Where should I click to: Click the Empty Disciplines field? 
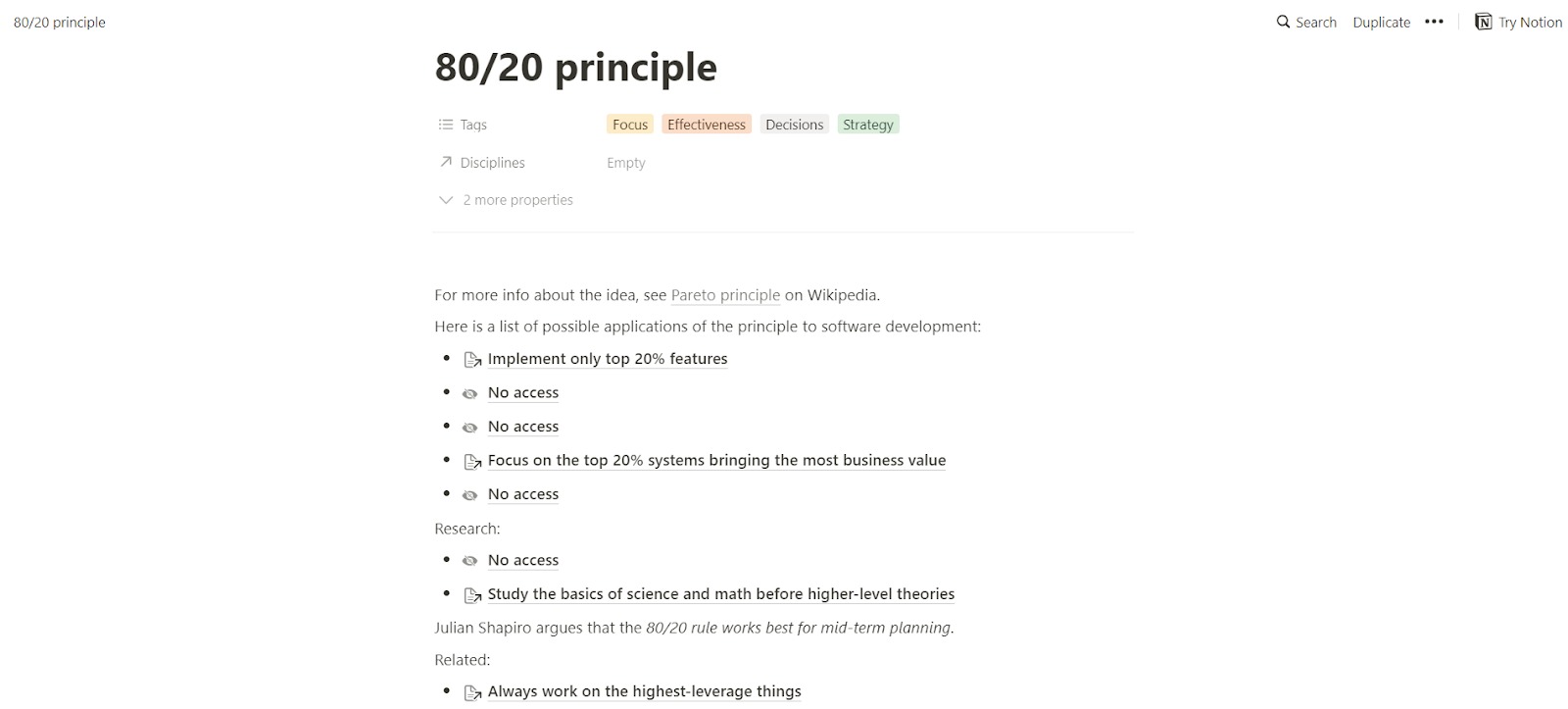[625, 163]
